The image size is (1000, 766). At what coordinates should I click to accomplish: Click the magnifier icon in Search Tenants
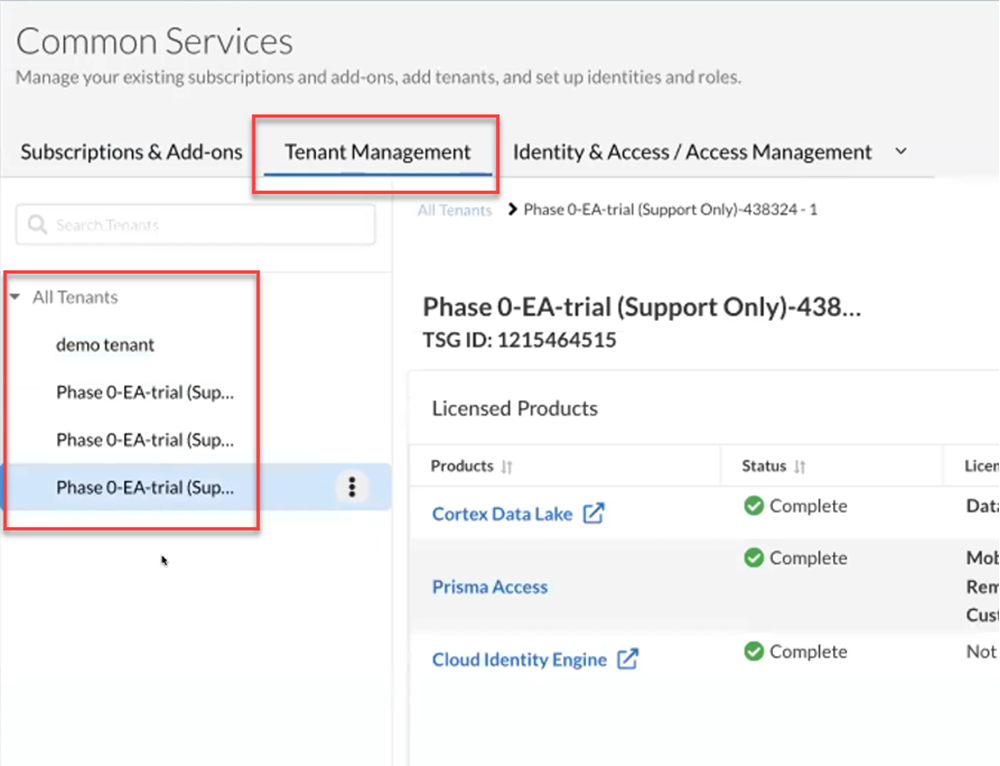(38, 225)
